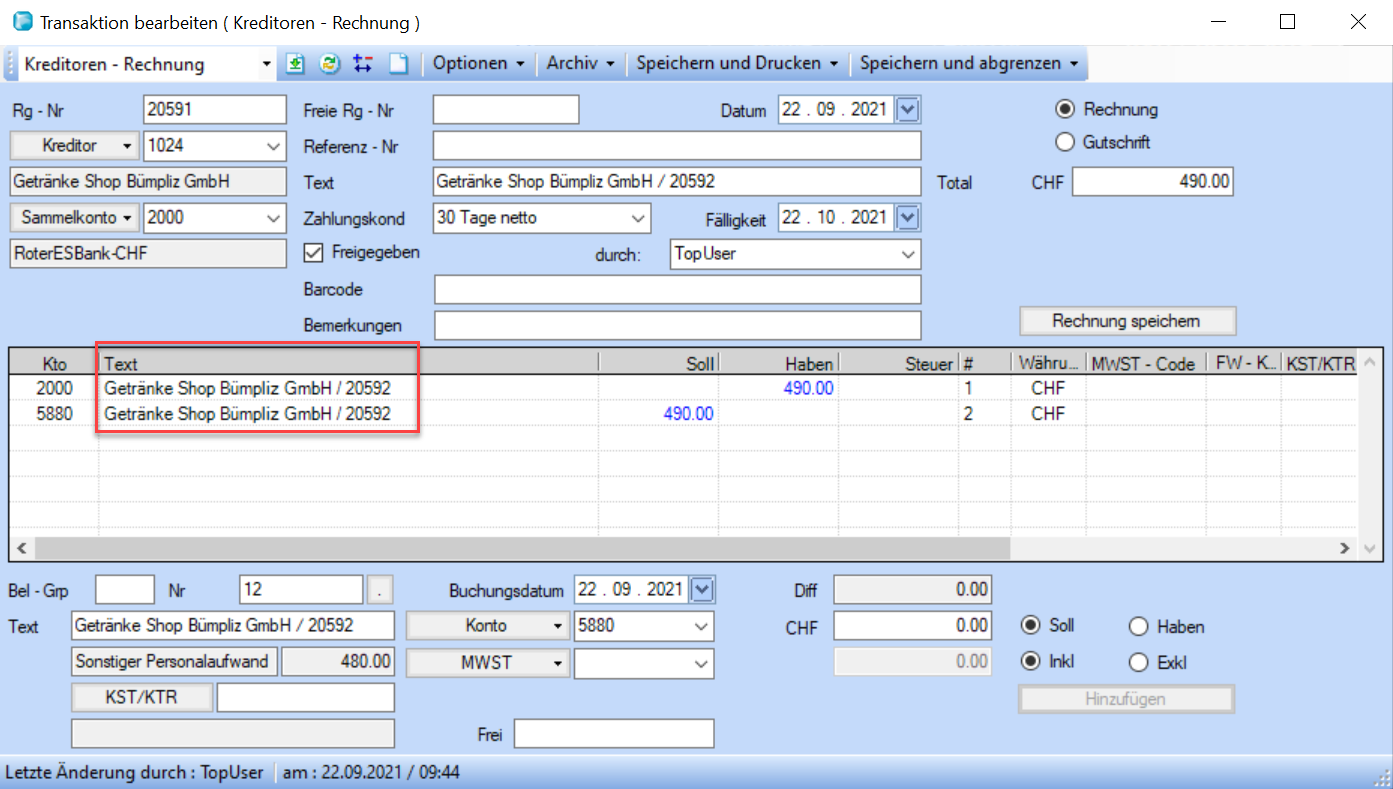Expand the Zahlungskond dropdown showing 30 Tage netto

coord(638,218)
